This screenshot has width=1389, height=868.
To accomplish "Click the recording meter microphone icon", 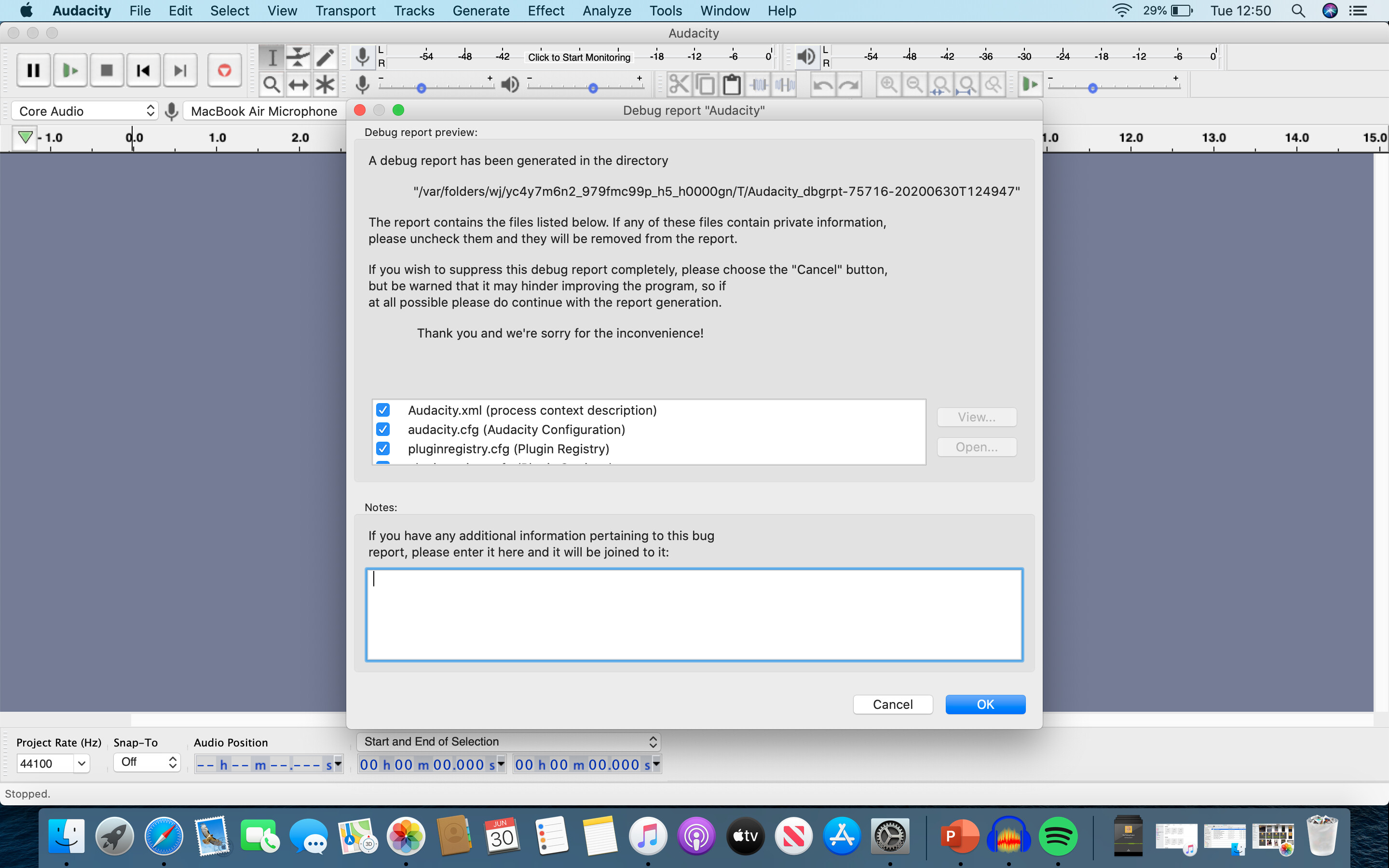I will point(362,57).
